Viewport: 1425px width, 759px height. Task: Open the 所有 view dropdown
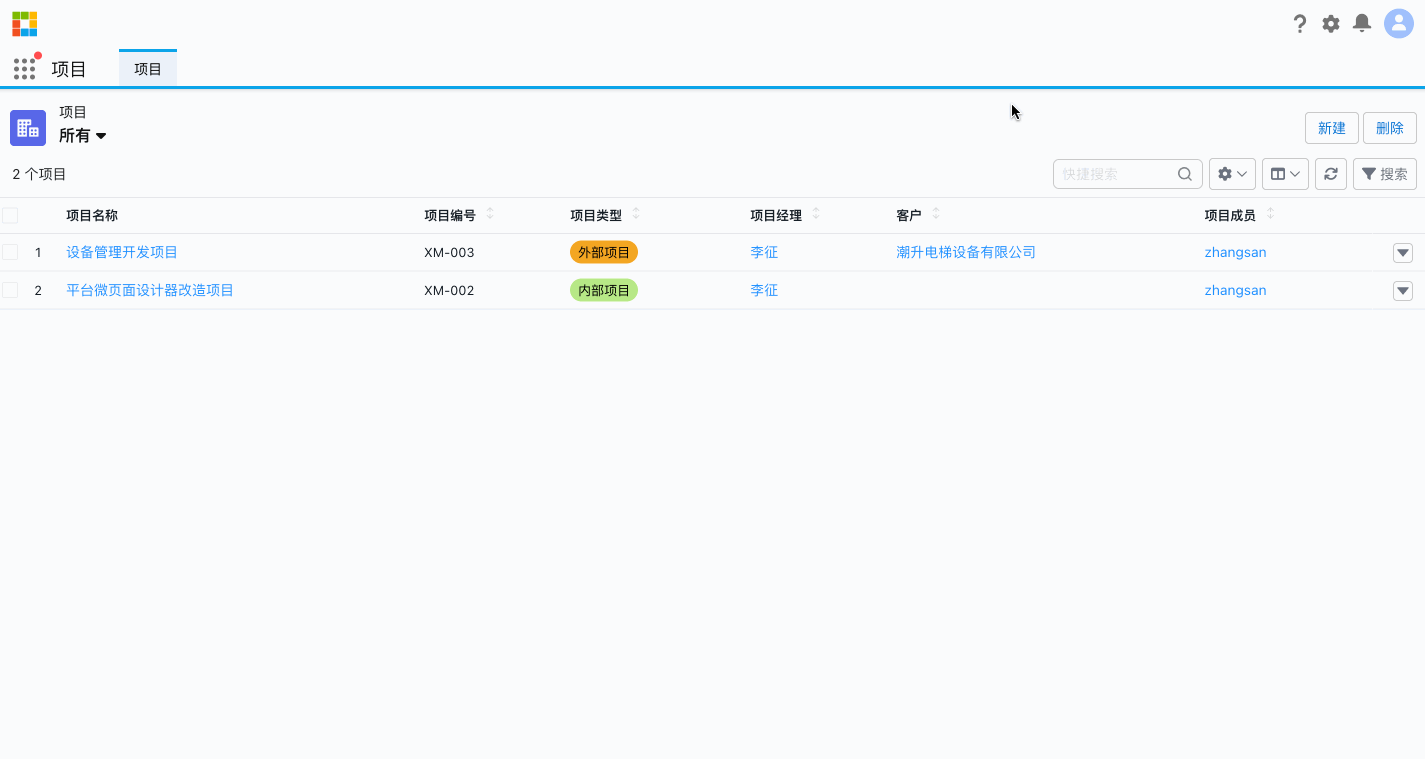83,135
